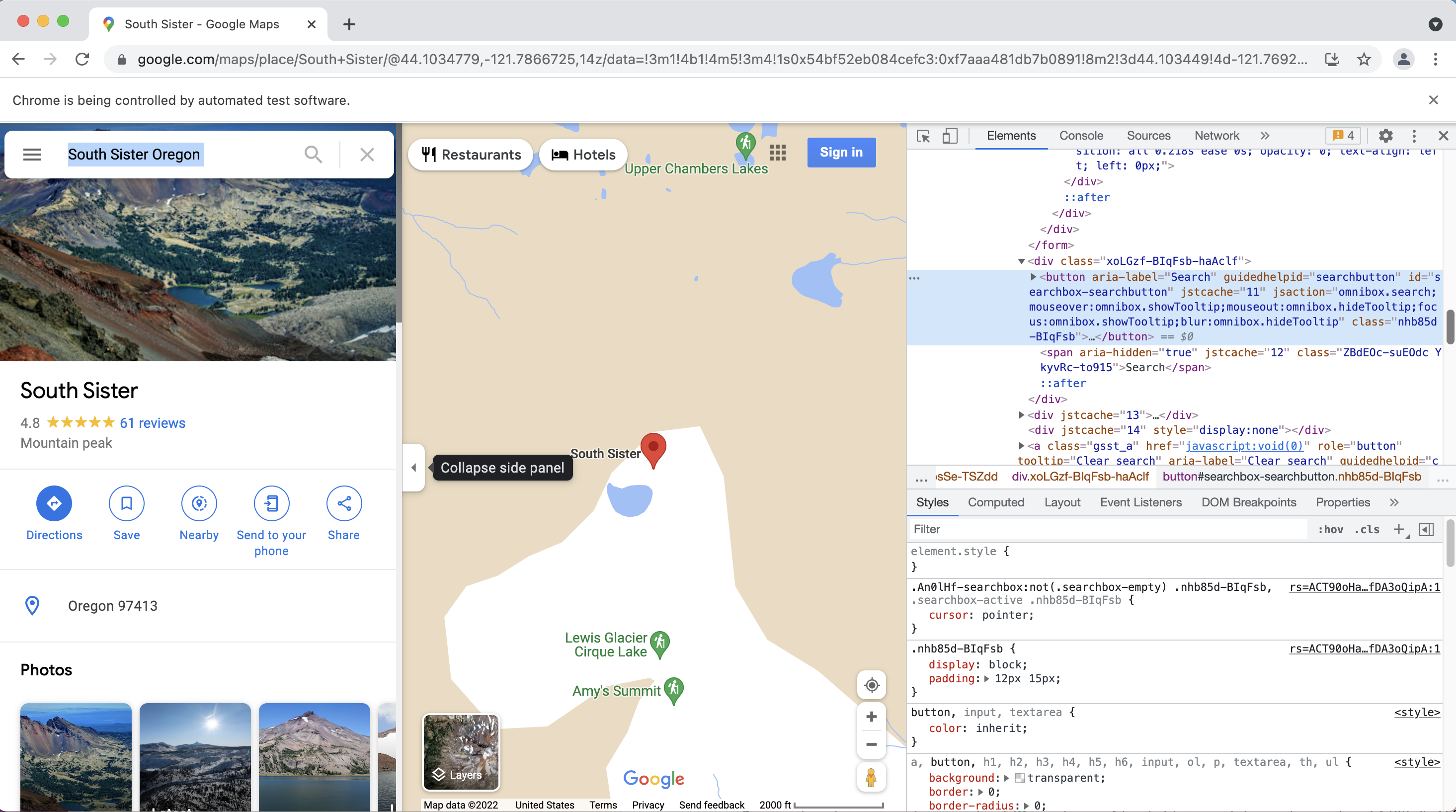Screen dimensions: 1456x812
Task: Click the Directions icon button
Action: [x=54, y=503]
